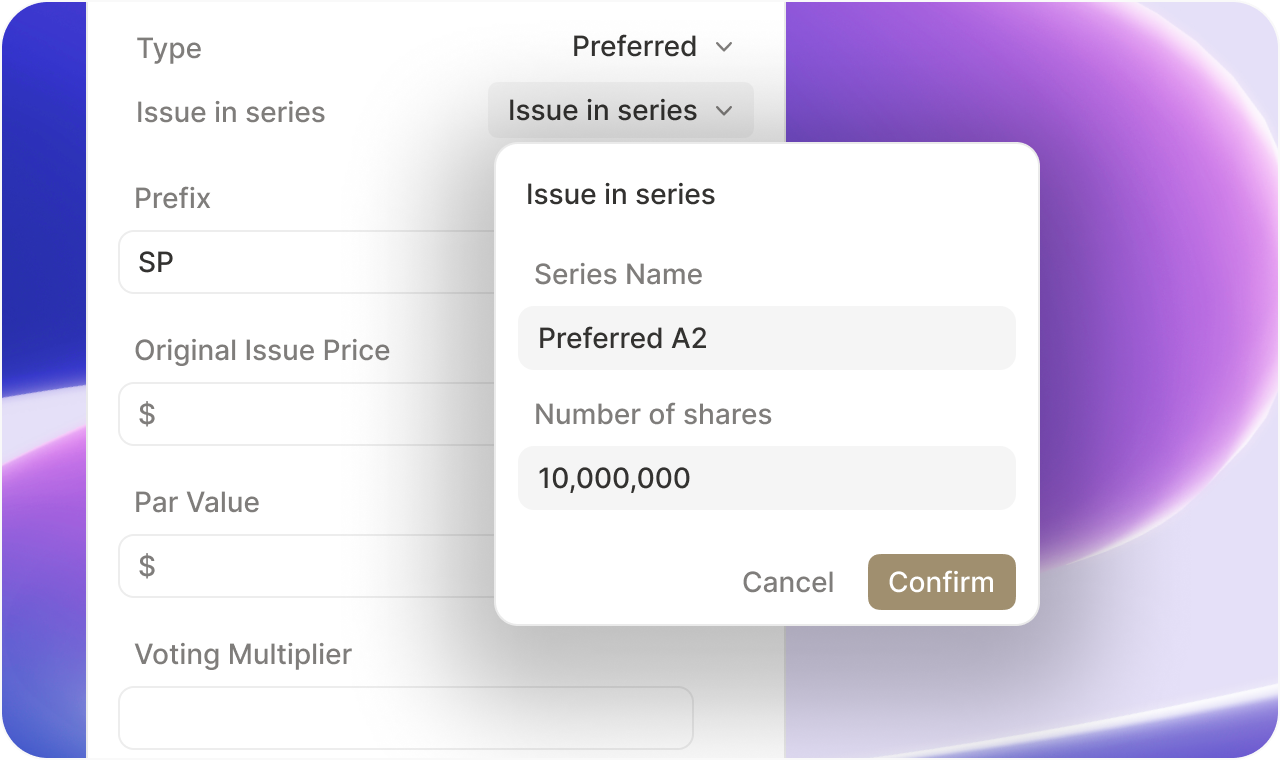Click the Number of shares label

pyautogui.click(x=653, y=414)
